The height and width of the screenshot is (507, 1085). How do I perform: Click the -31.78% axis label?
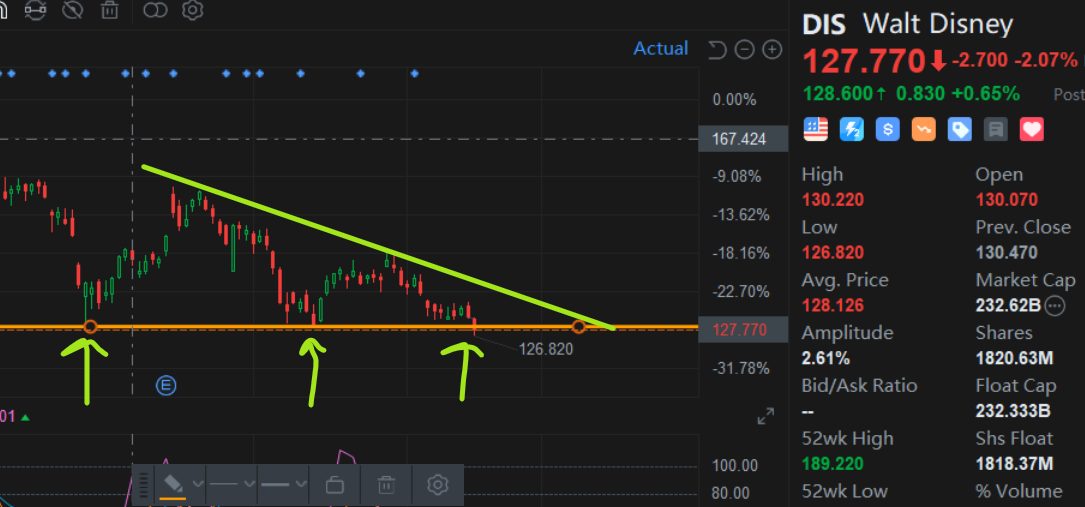tap(740, 367)
